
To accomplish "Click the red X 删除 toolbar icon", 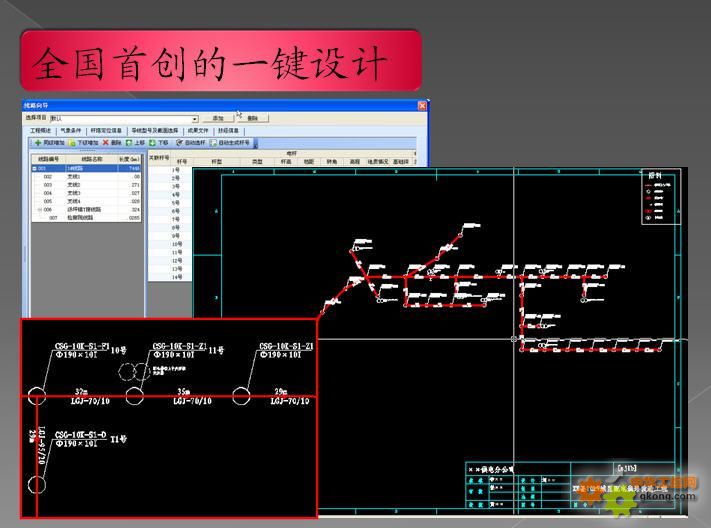I will 106,143.
